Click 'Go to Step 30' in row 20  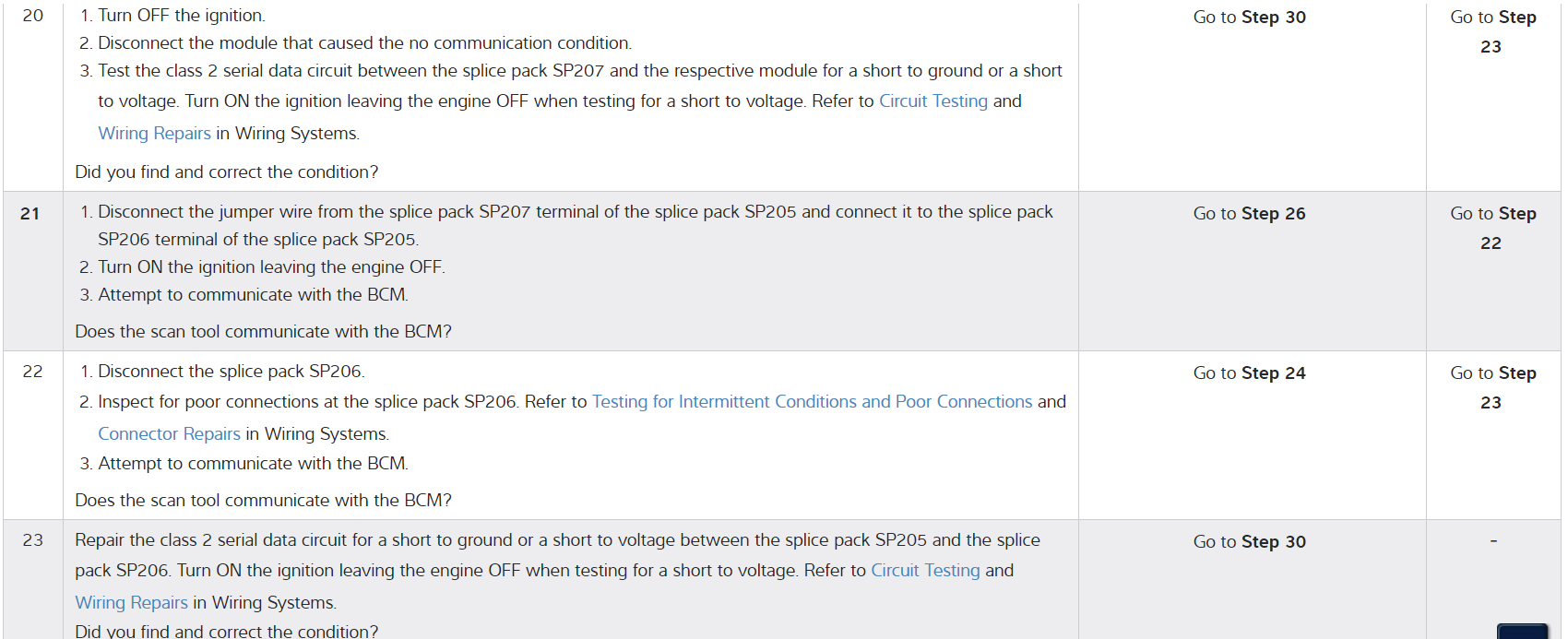tap(1249, 18)
